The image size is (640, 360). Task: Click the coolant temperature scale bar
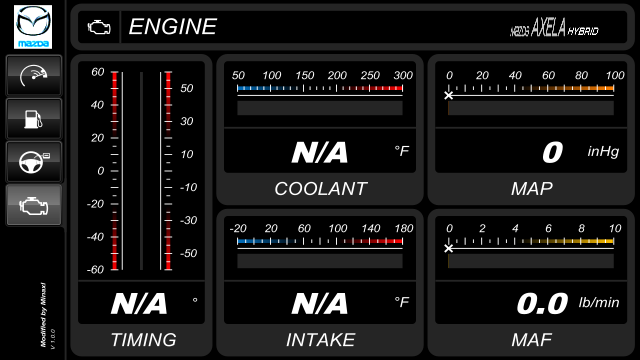point(320,88)
